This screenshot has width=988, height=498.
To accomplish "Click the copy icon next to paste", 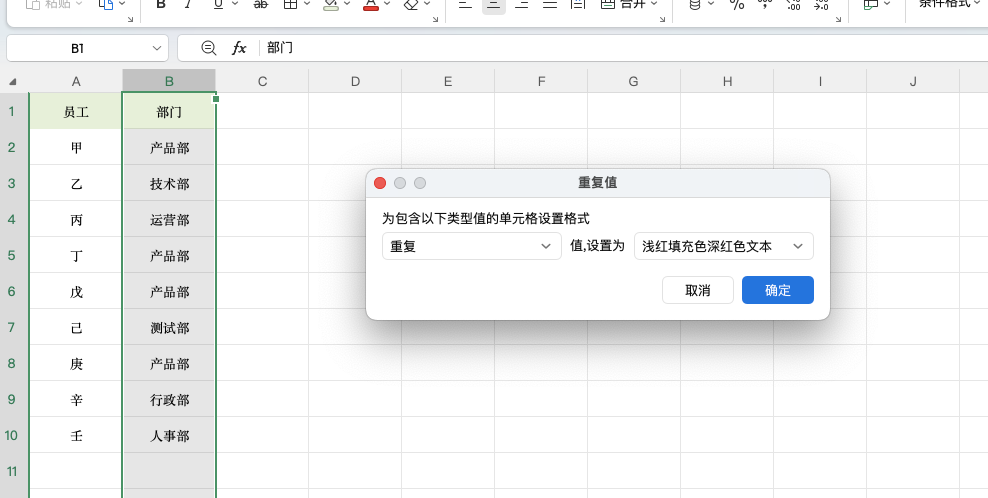I will click(106, 4).
